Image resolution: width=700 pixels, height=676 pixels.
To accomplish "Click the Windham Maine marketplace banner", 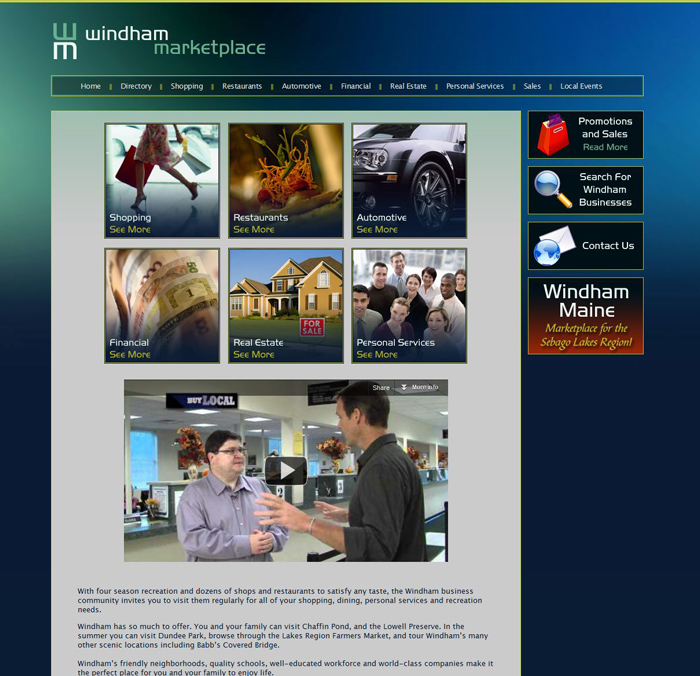I will point(585,316).
